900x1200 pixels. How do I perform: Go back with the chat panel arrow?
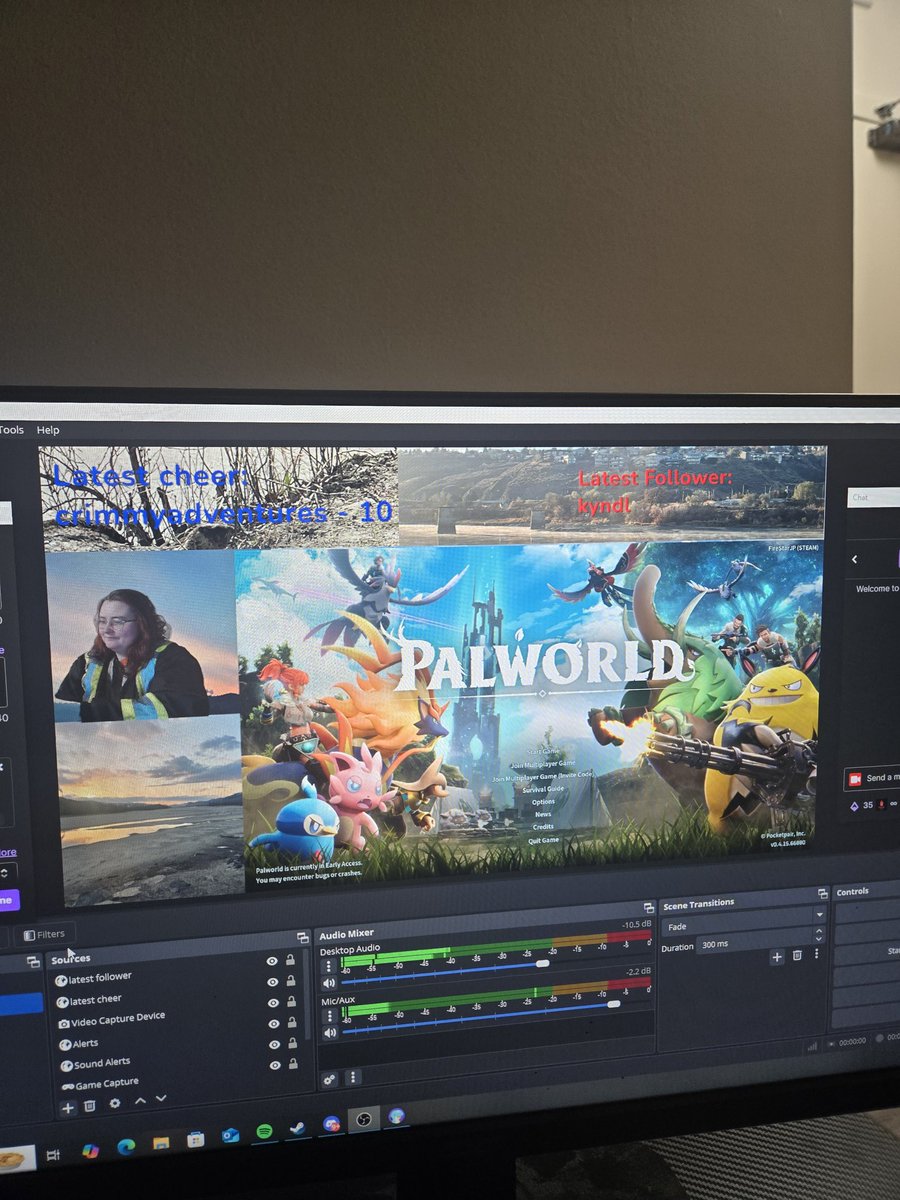pyautogui.click(x=855, y=560)
